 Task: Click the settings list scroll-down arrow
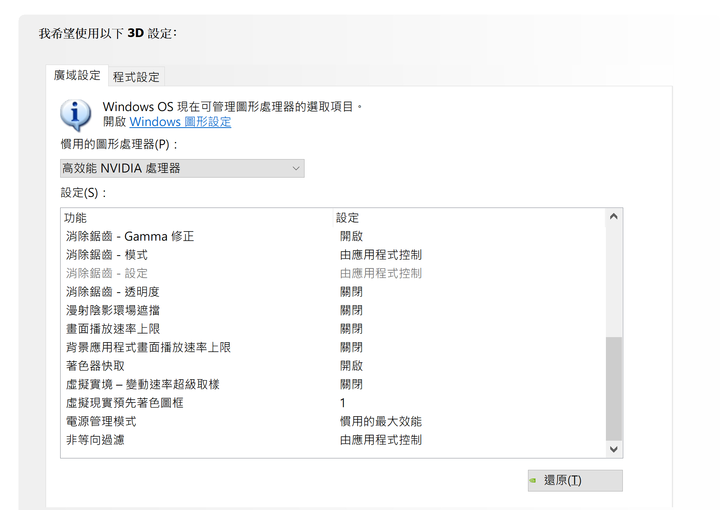click(x=613, y=449)
